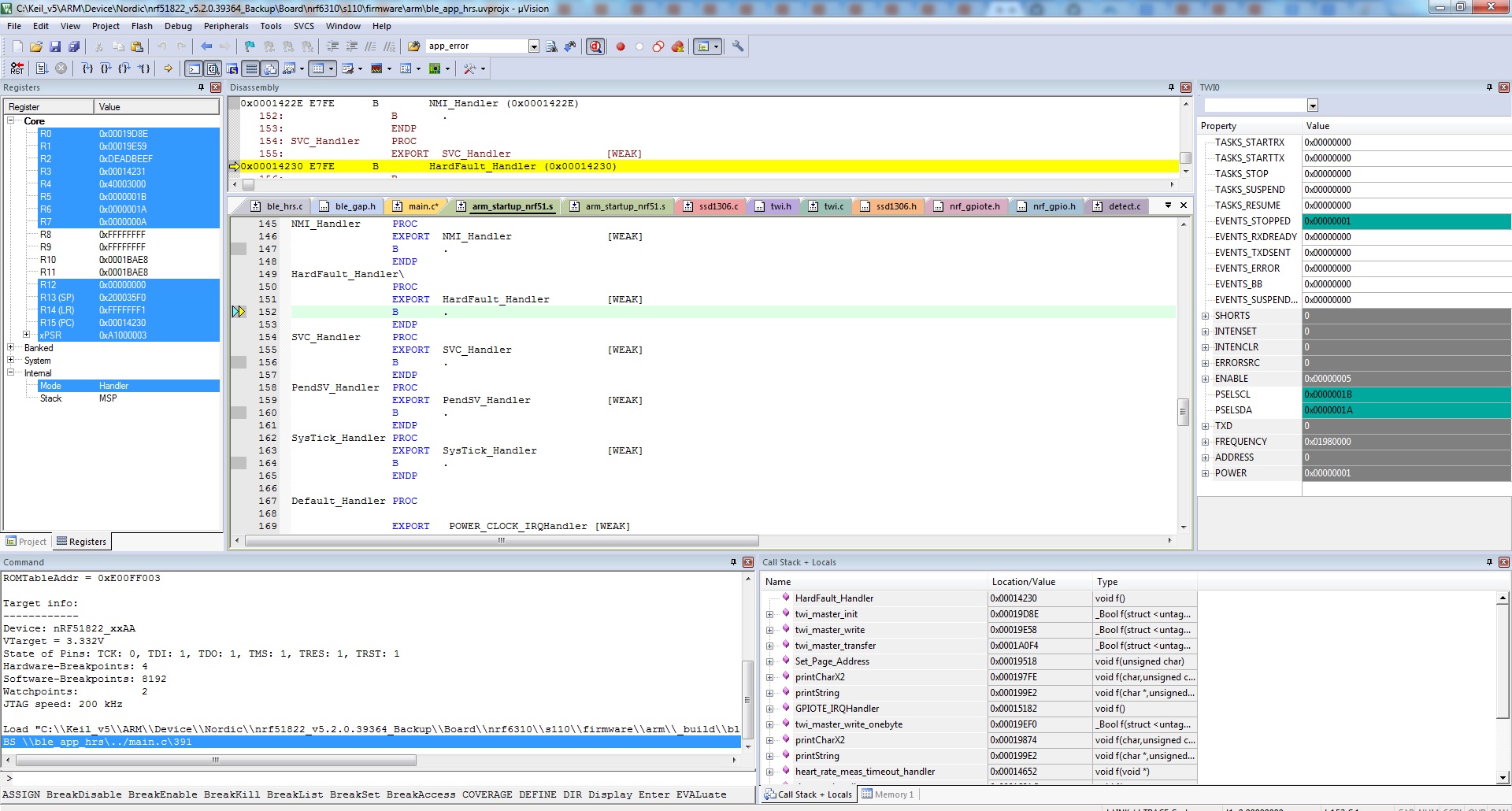Expand the Banked register group
Viewport: 1512px width, 811px height.
coord(11,347)
